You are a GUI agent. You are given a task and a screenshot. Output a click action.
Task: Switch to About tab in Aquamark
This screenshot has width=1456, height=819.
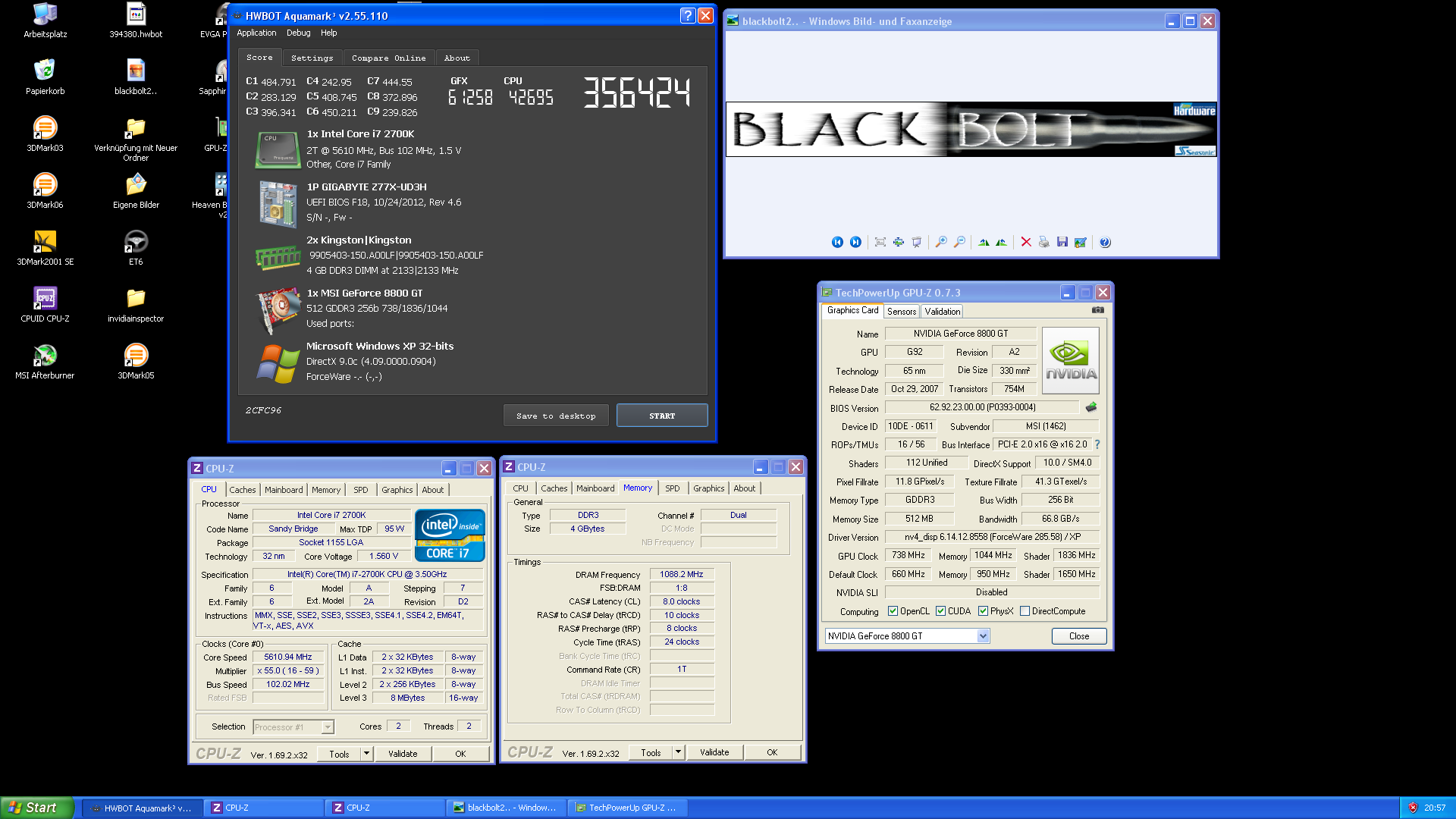457,58
